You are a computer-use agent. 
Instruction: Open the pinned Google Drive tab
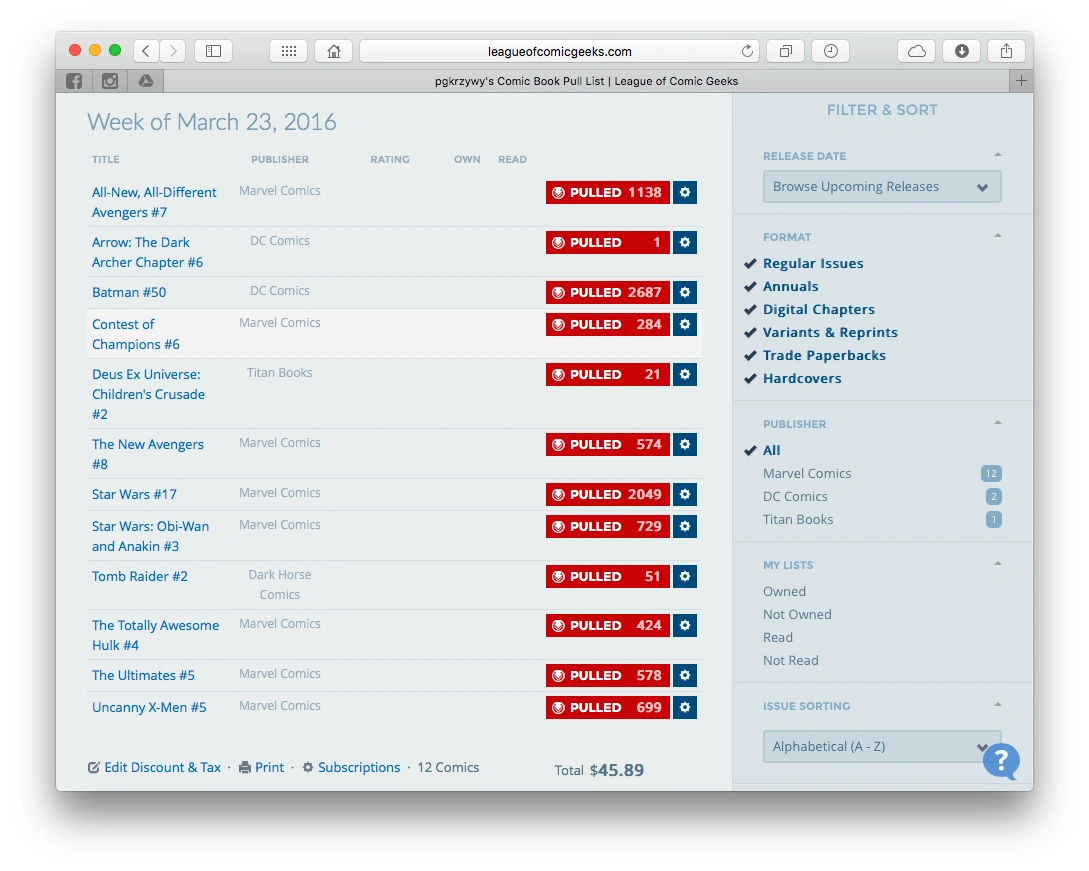pos(146,81)
